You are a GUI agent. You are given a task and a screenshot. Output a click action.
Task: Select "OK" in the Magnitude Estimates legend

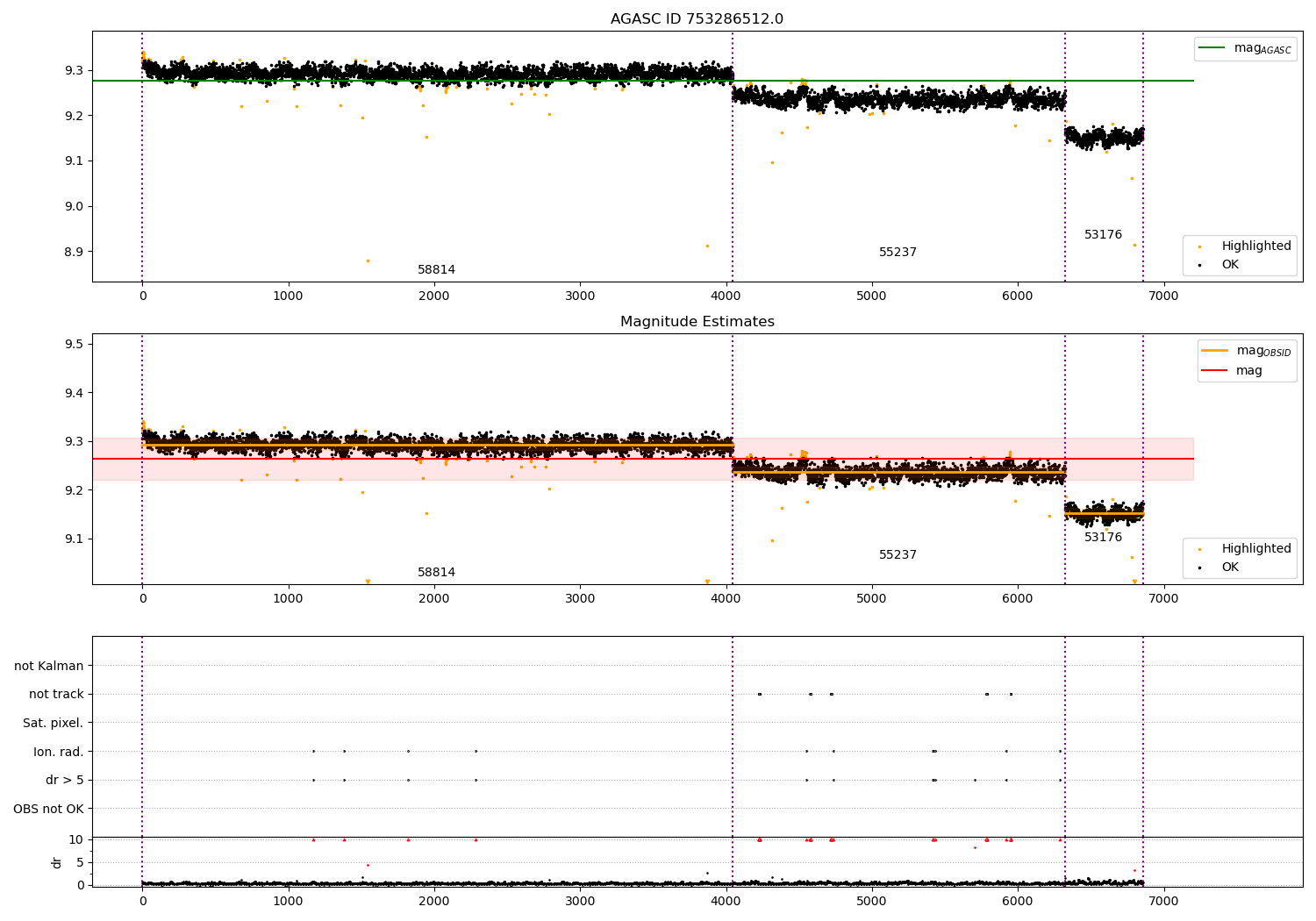[1220, 567]
